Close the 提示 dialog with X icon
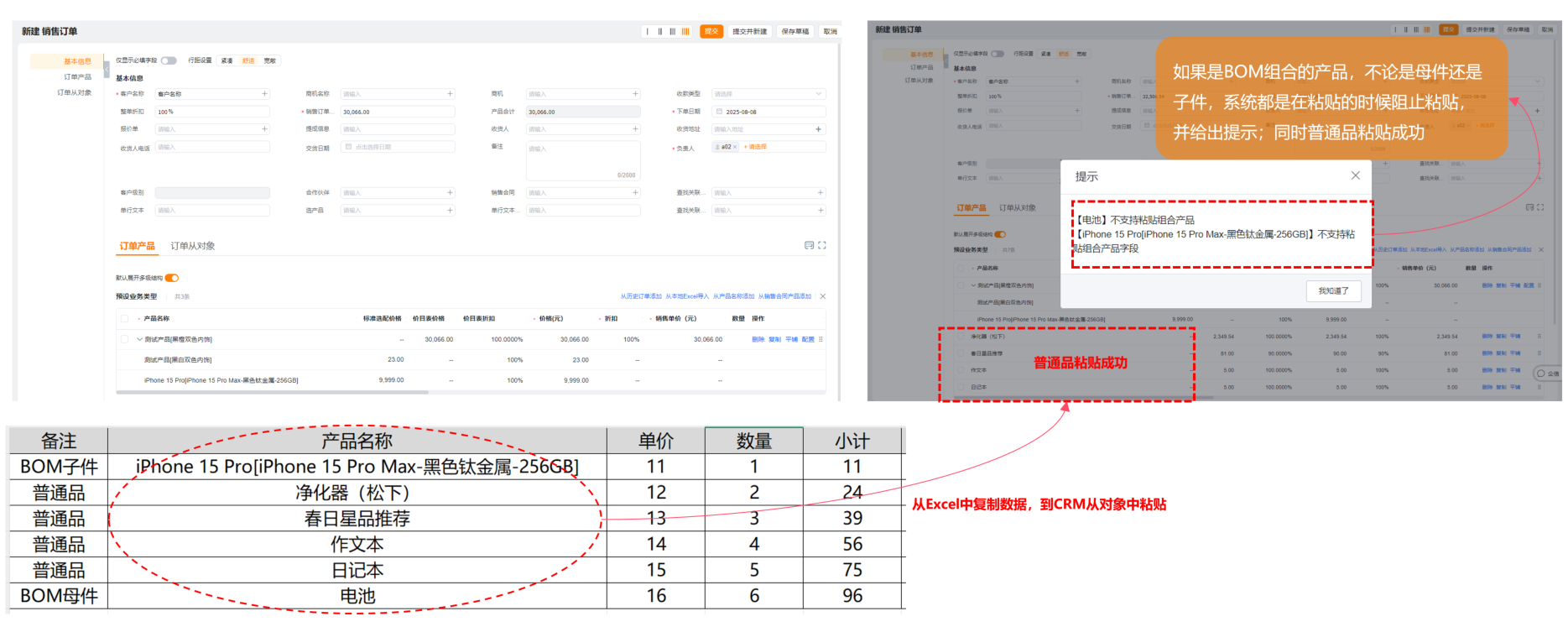 click(1355, 175)
